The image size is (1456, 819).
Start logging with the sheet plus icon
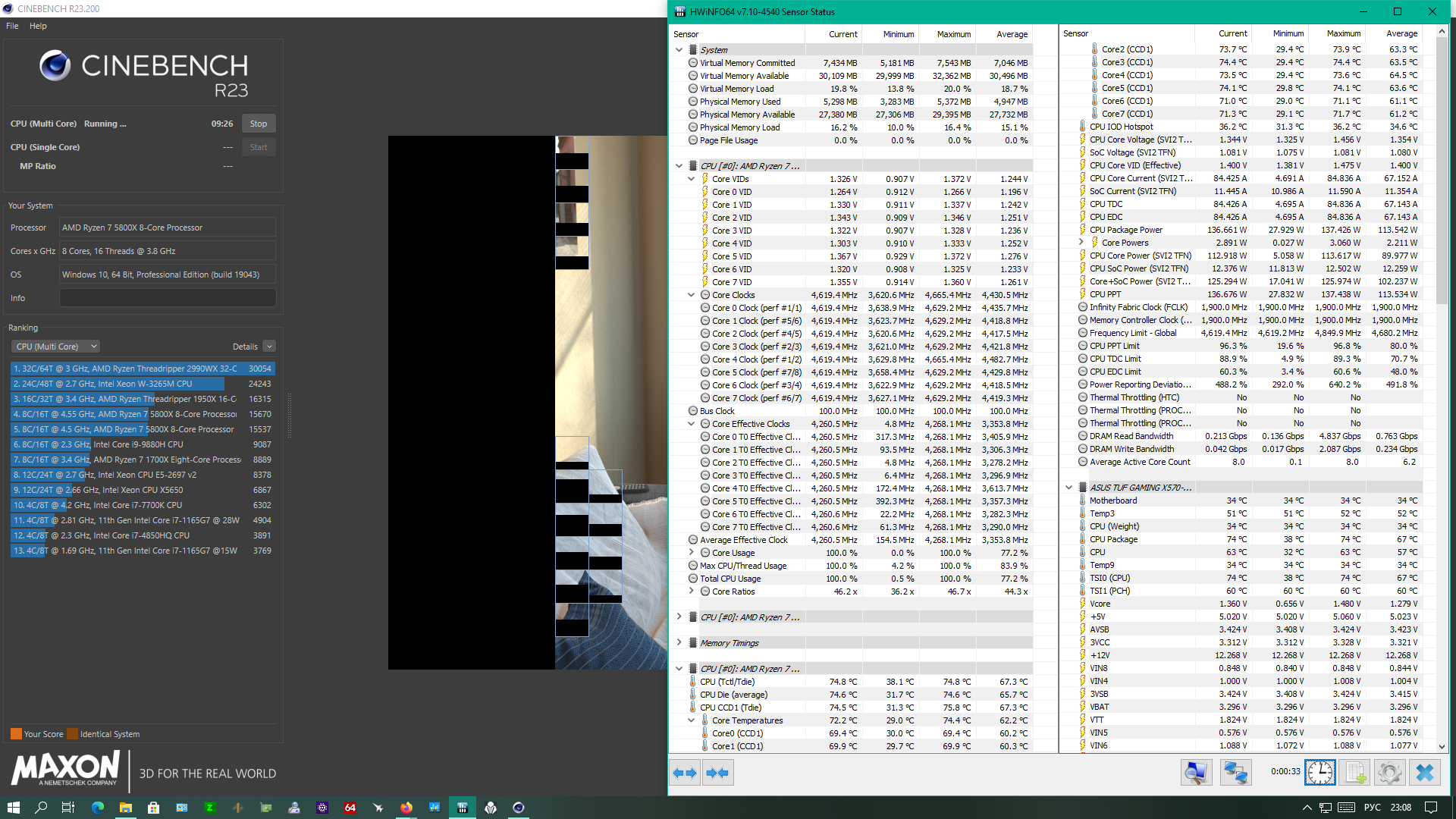(1355, 773)
